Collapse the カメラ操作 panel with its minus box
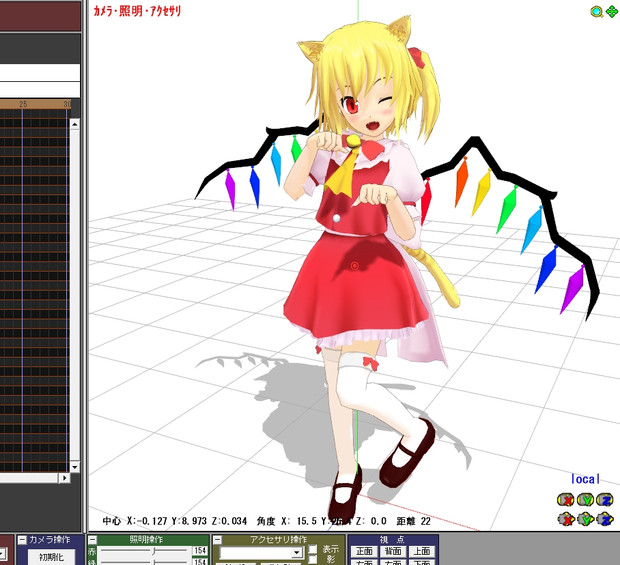This screenshot has width=620, height=565. click(x=23, y=540)
